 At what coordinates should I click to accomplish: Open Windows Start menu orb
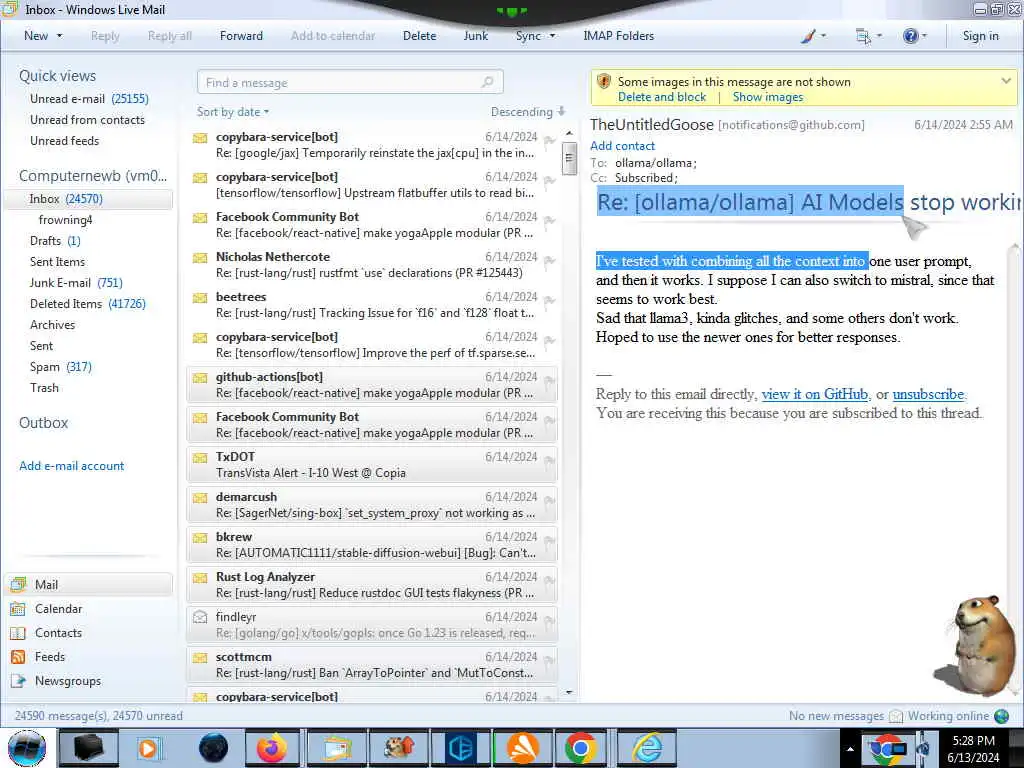(27, 748)
